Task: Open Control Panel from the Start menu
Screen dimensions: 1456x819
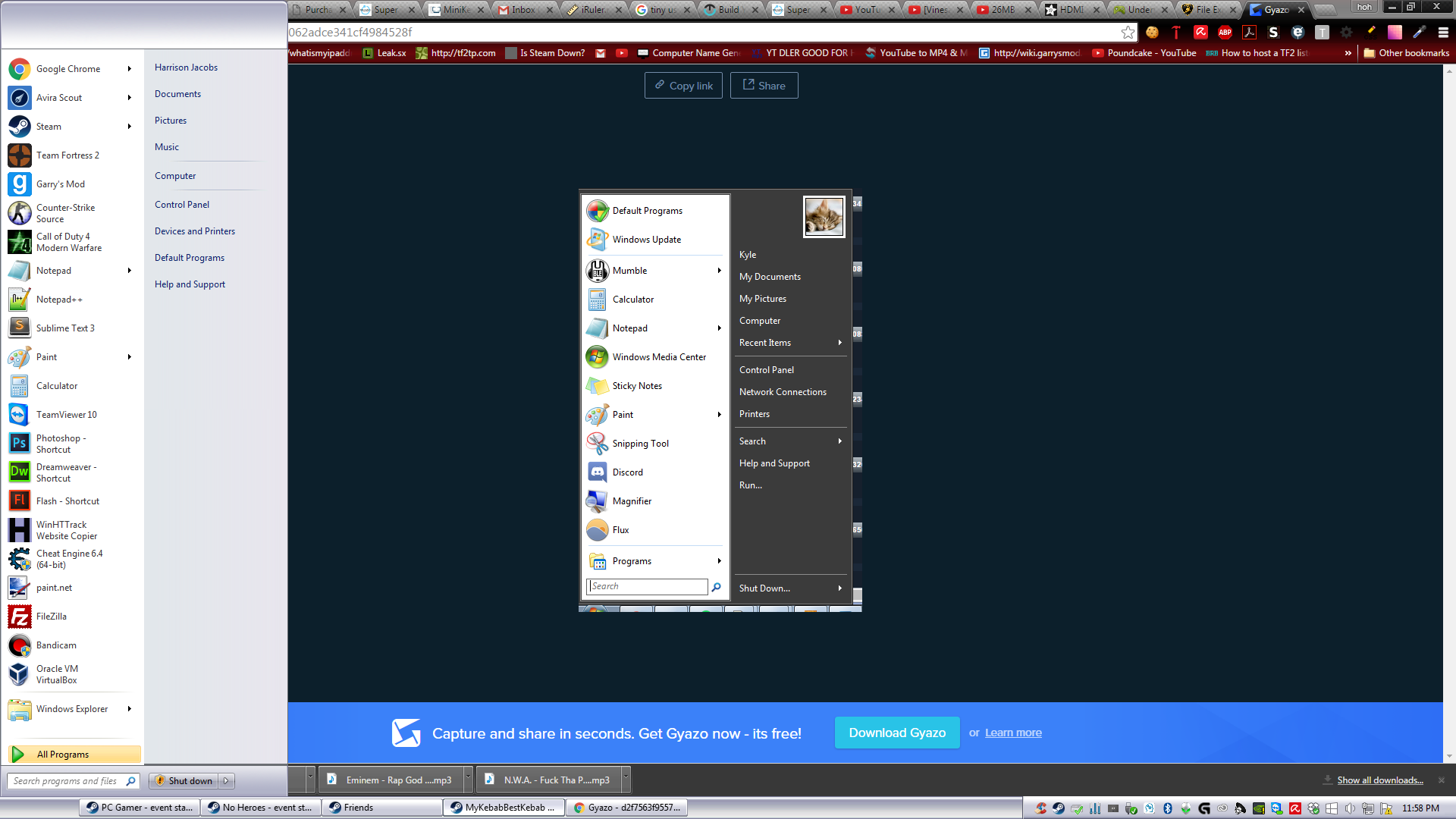Action: 182,205
